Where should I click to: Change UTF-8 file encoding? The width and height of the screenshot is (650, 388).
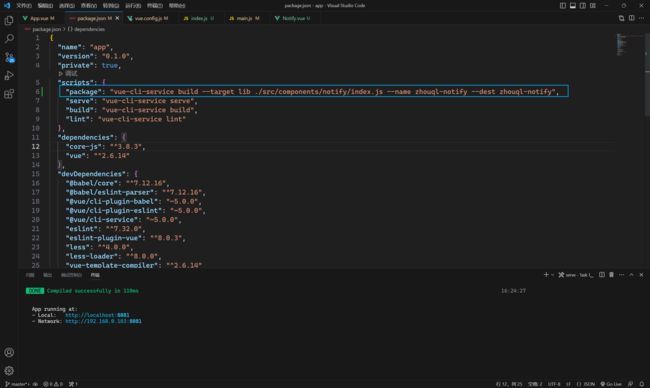click(554, 384)
